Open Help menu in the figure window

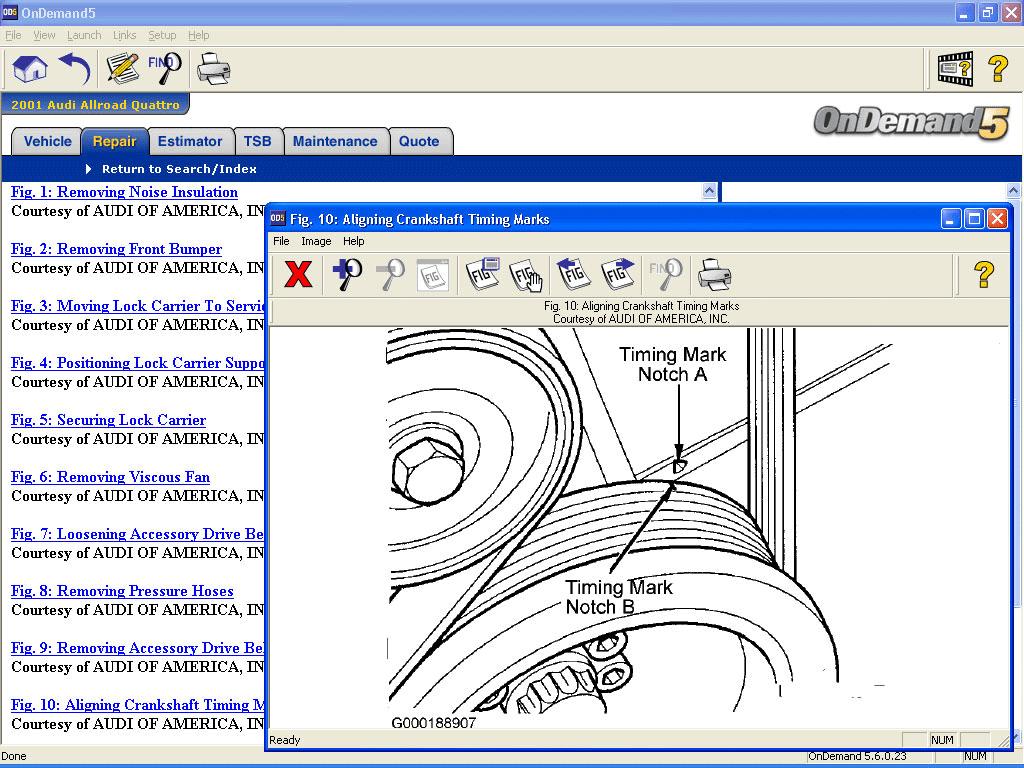[354, 241]
